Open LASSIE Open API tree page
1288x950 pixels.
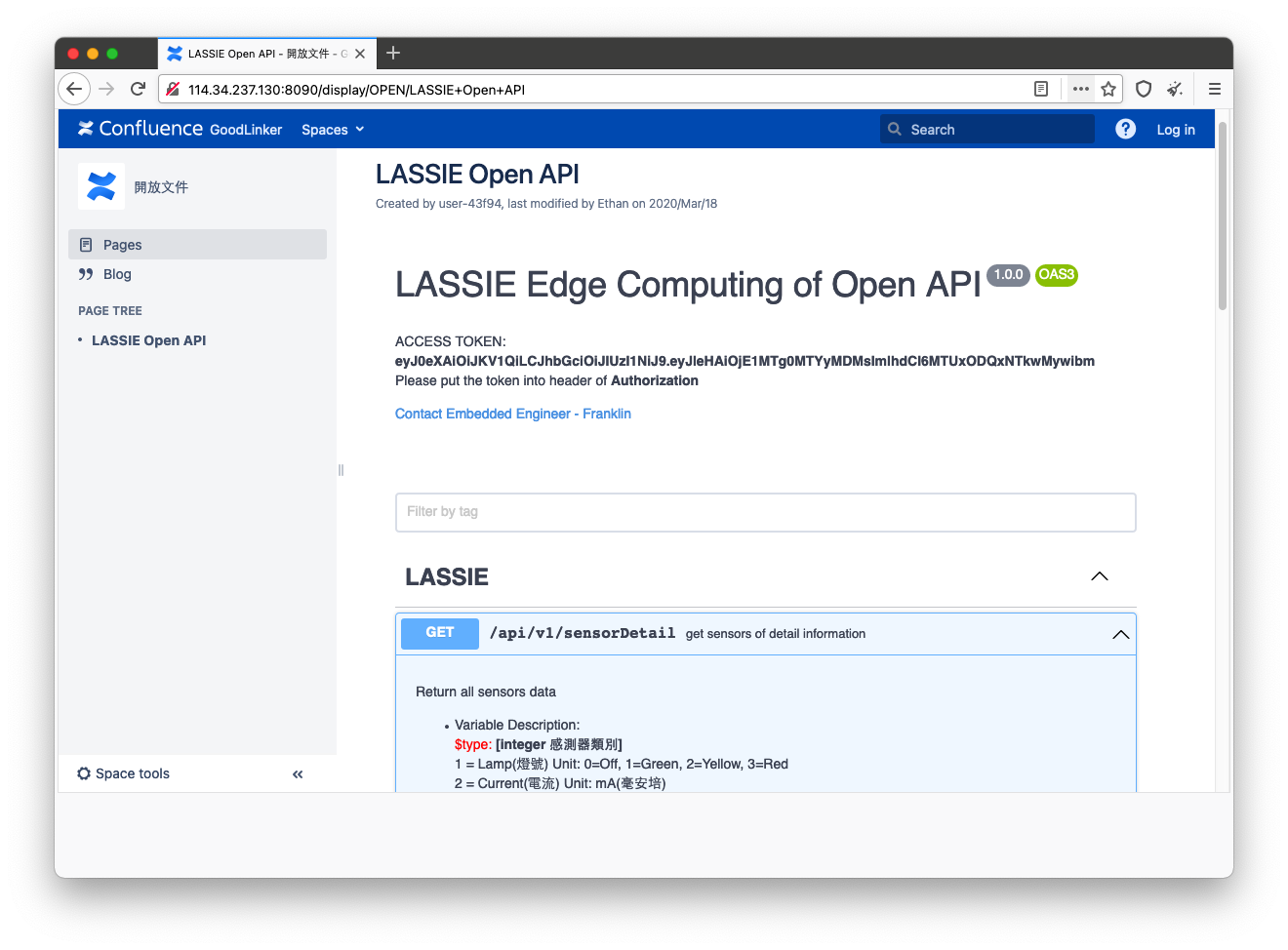pyautogui.click(x=148, y=340)
